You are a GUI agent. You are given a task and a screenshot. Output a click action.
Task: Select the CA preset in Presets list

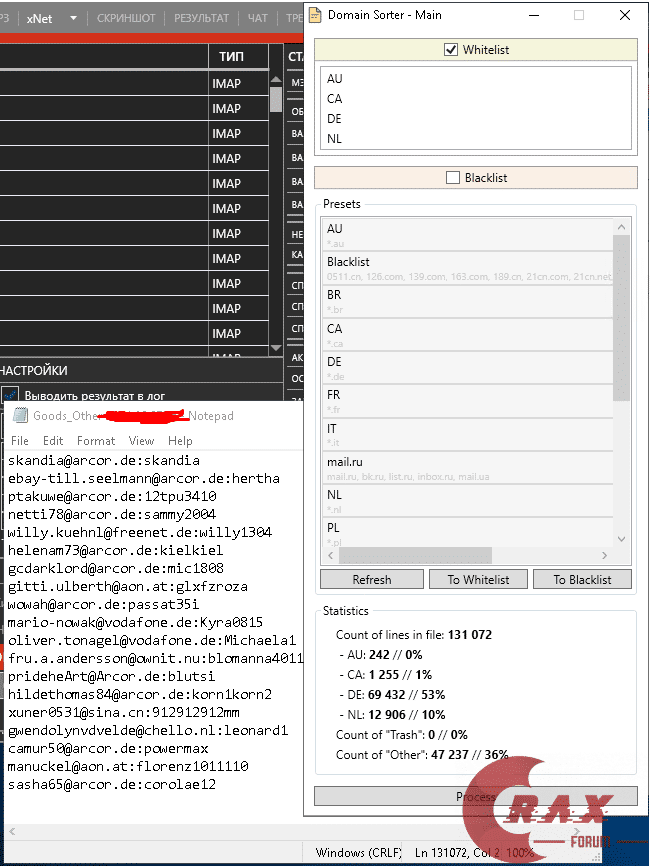(x=467, y=335)
